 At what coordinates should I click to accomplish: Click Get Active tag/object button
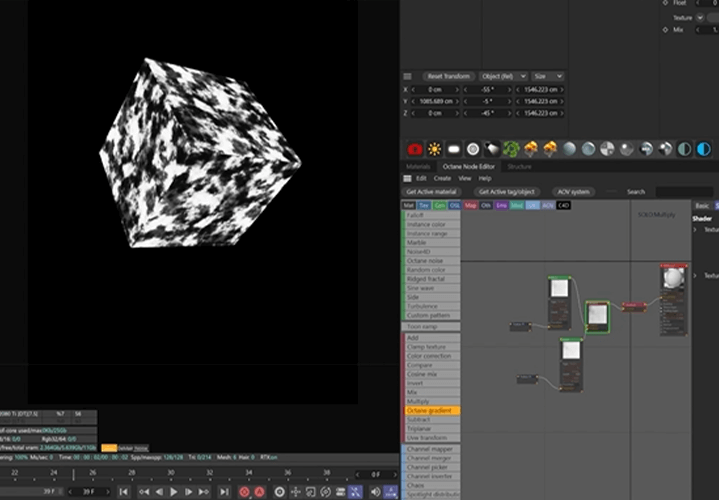coord(507,192)
